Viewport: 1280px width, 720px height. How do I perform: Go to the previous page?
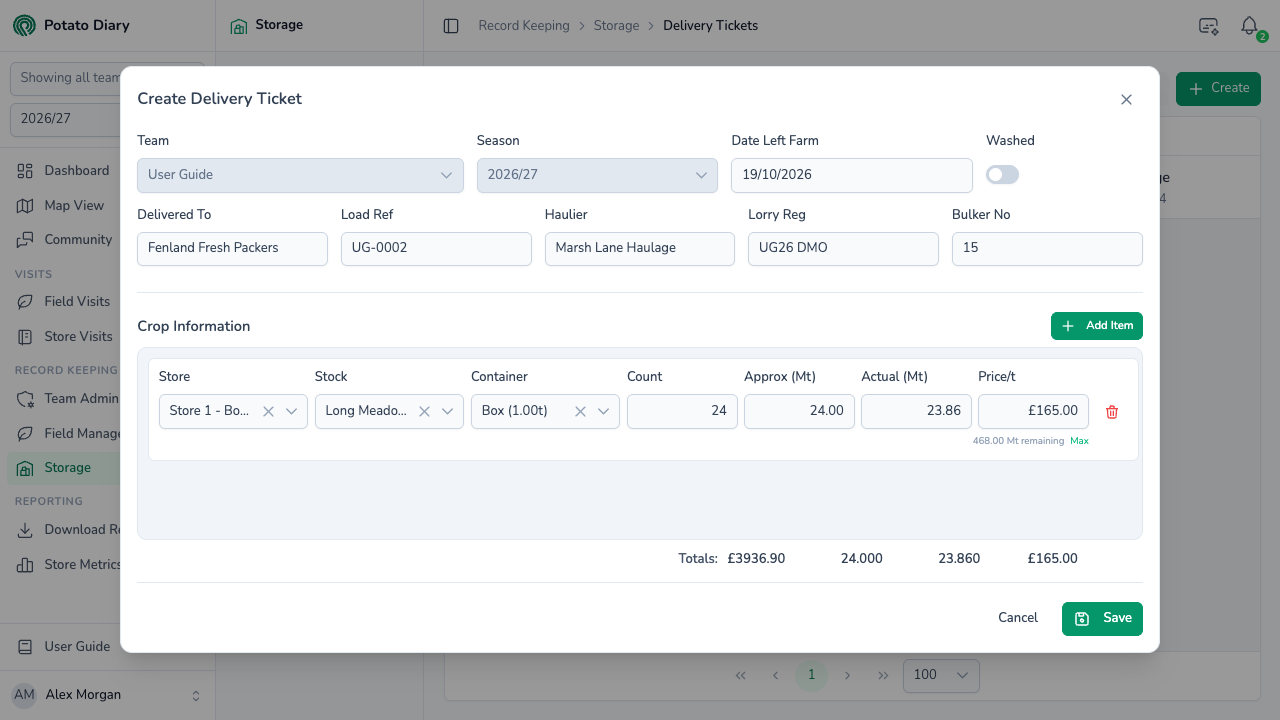coord(775,675)
